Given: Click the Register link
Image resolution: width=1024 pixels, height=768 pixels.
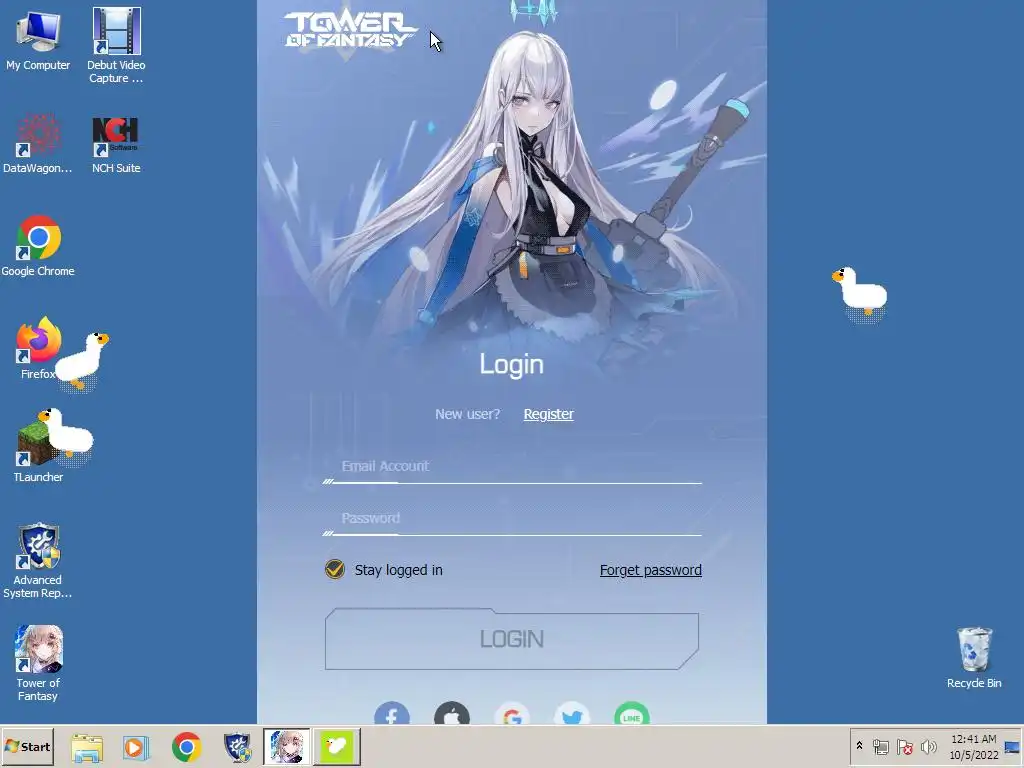Looking at the screenshot, I should click(549, 414).
